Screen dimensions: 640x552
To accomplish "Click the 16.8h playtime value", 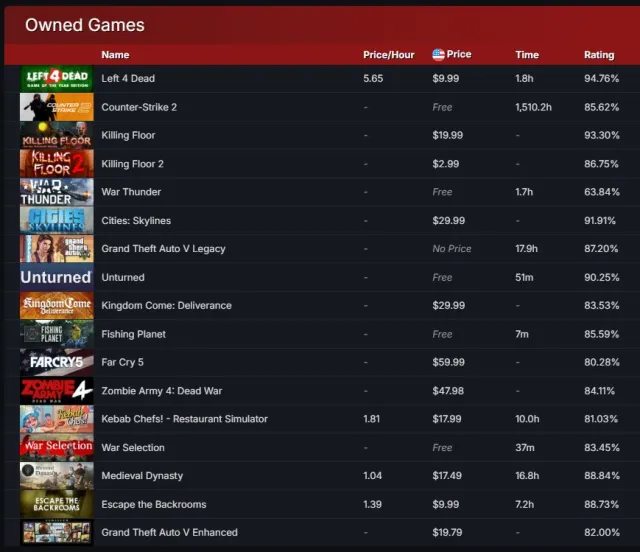I will 527,476.
